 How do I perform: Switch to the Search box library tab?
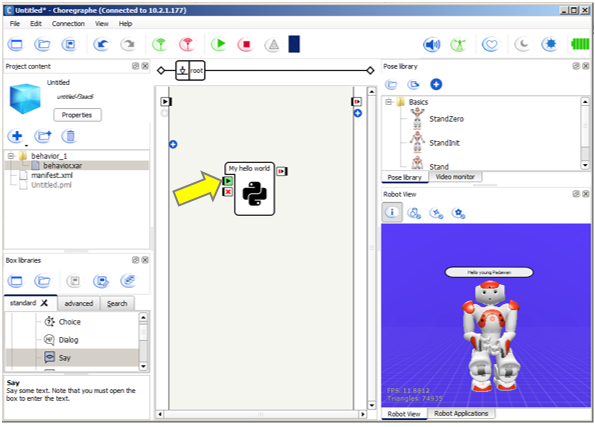(117, 303)
